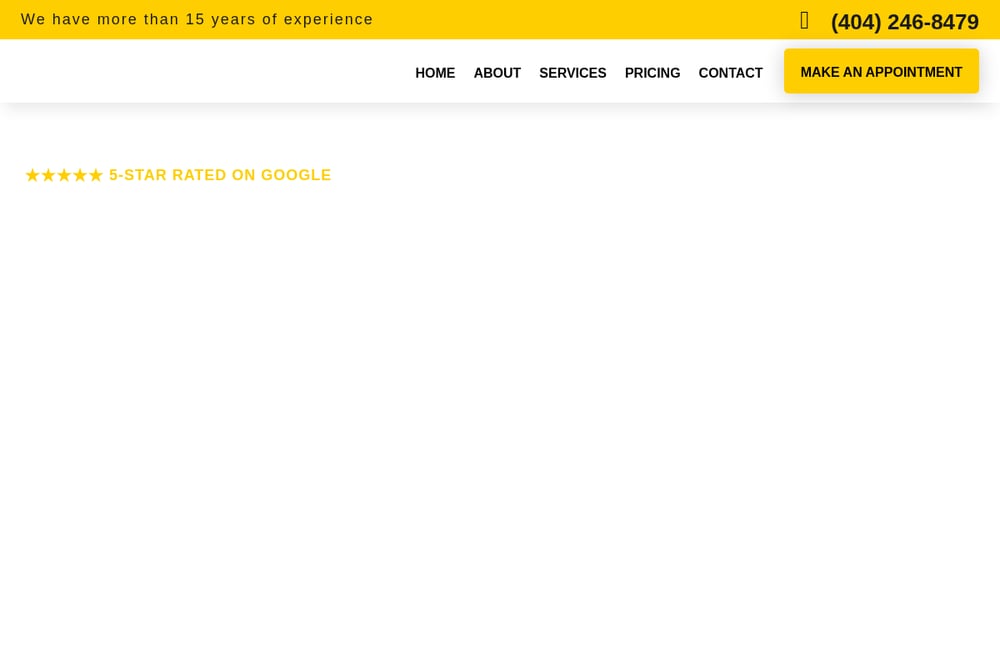The image size is (1000, 667).
Task: Click the blank white hero area below rating
Action: pos(500,414)
